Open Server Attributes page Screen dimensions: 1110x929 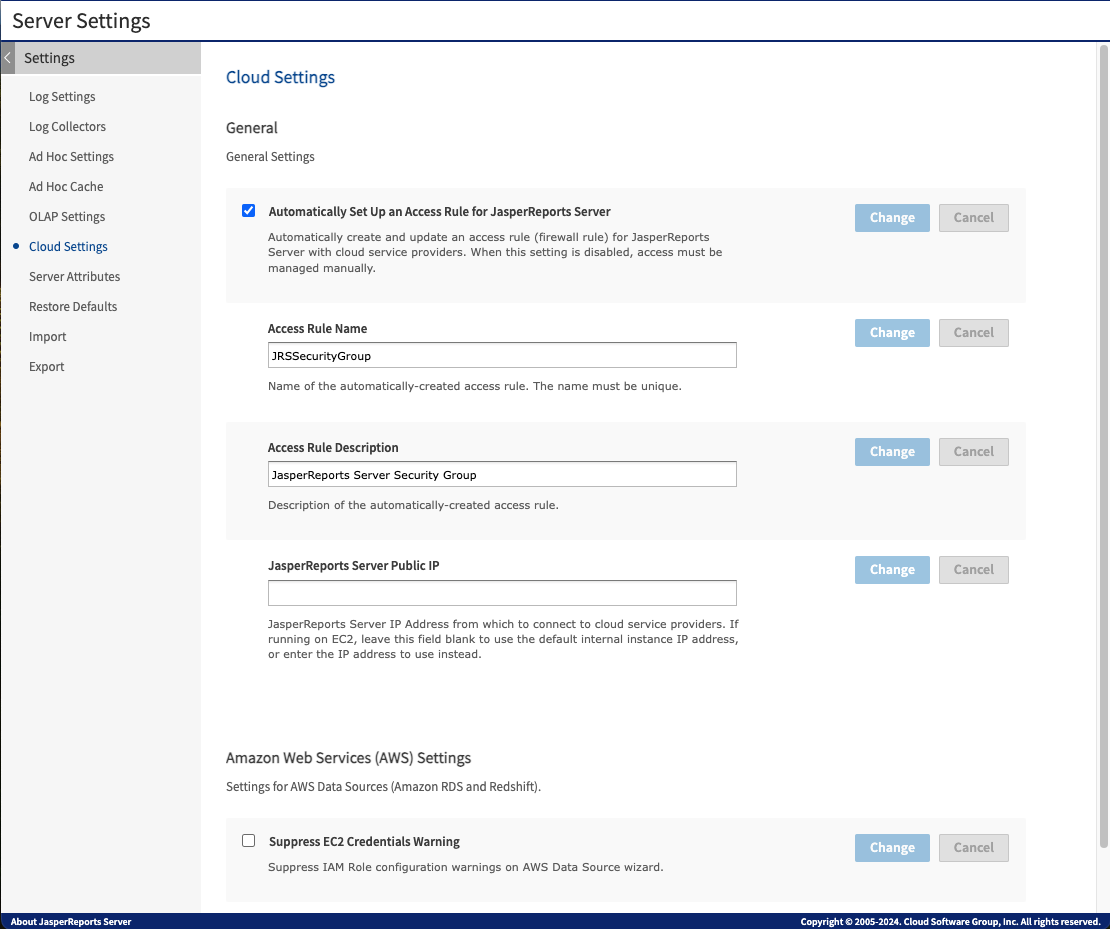(x=74, y=276)
